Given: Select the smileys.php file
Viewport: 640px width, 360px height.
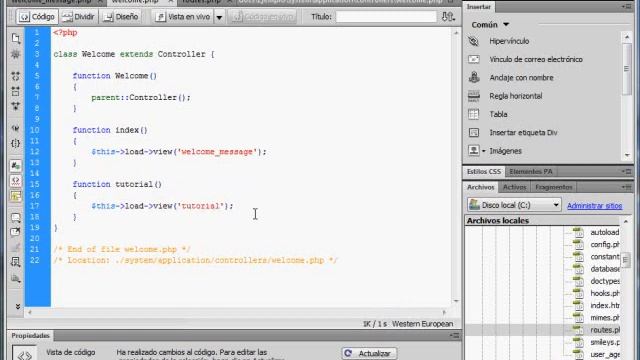Looking at the screenshot, I should pyautogui.click(x=604, y=342).
